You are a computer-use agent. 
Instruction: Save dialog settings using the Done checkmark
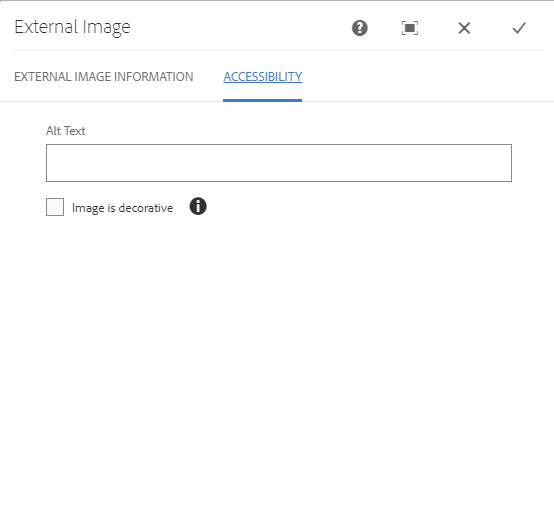click(x=519, y=28)
